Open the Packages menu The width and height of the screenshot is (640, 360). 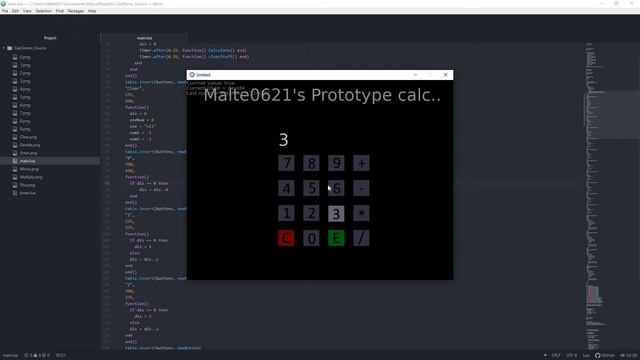click(76, 11)
